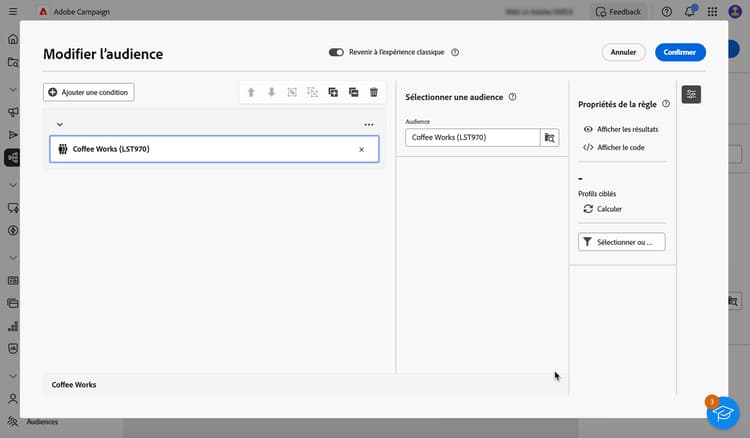Collapse sidebar section above the speech-bubble icon

click(x=13, y=185)
